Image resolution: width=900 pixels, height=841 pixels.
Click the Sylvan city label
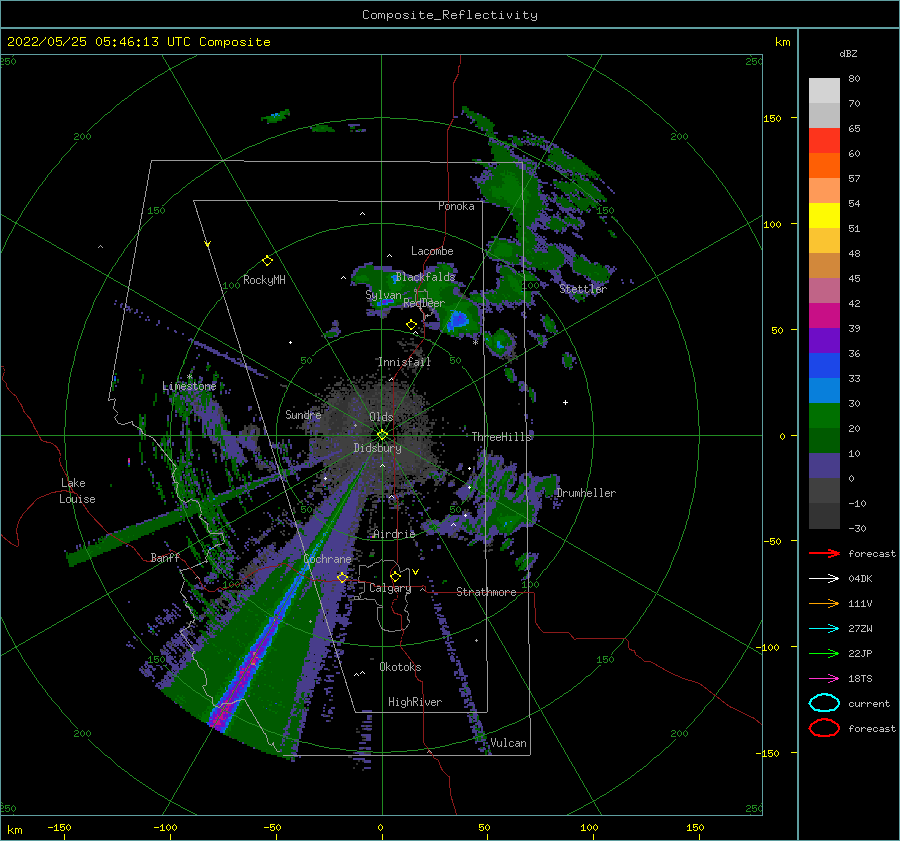(383, 295)
